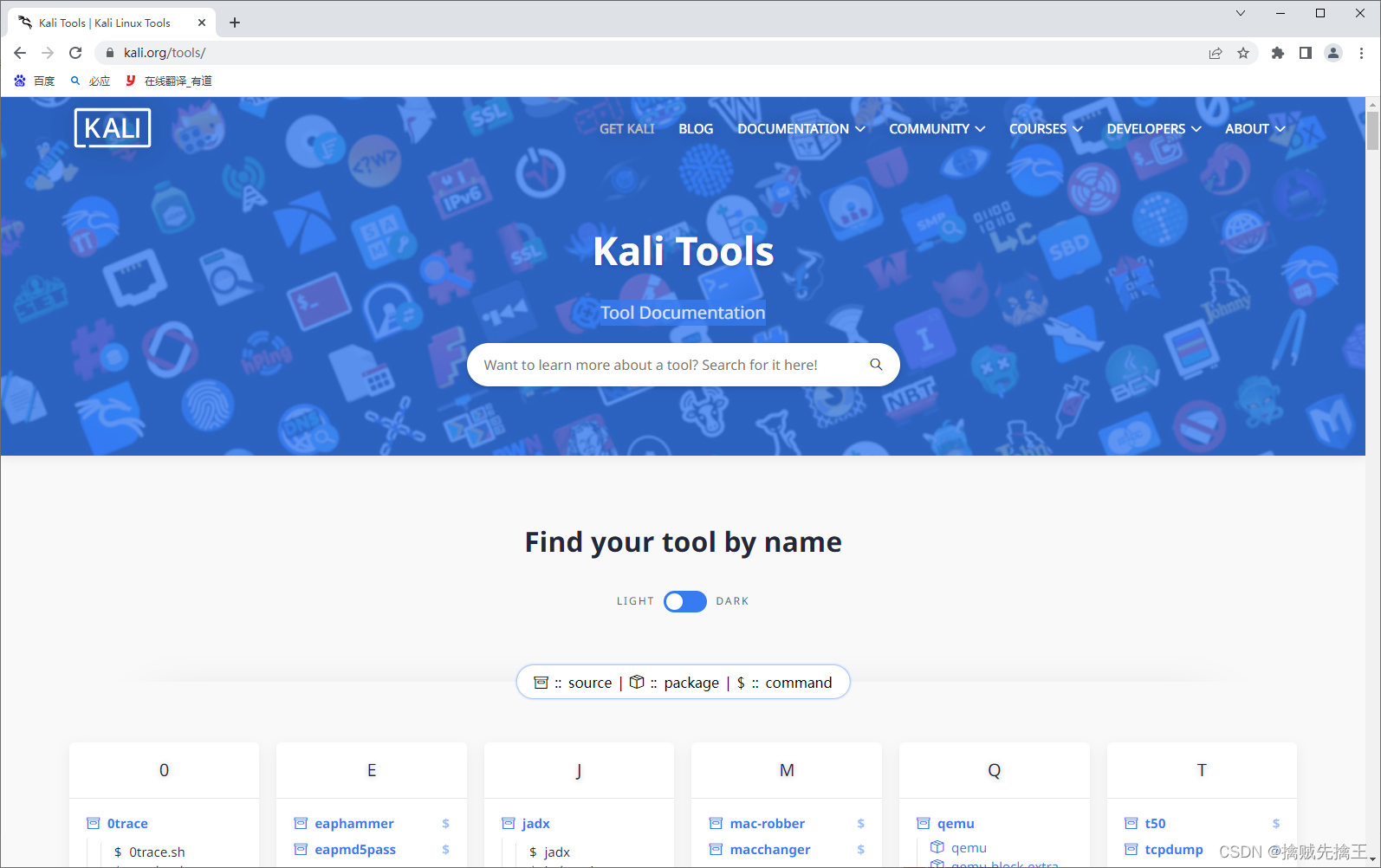This screenshot has height=868, width=1381.
Task: Click the browser forward arrow
Action: (48, 53)
